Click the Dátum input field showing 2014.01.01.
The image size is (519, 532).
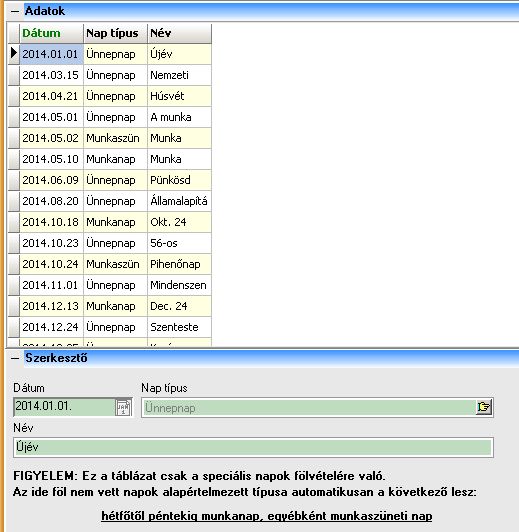click(x=64, y=406)
